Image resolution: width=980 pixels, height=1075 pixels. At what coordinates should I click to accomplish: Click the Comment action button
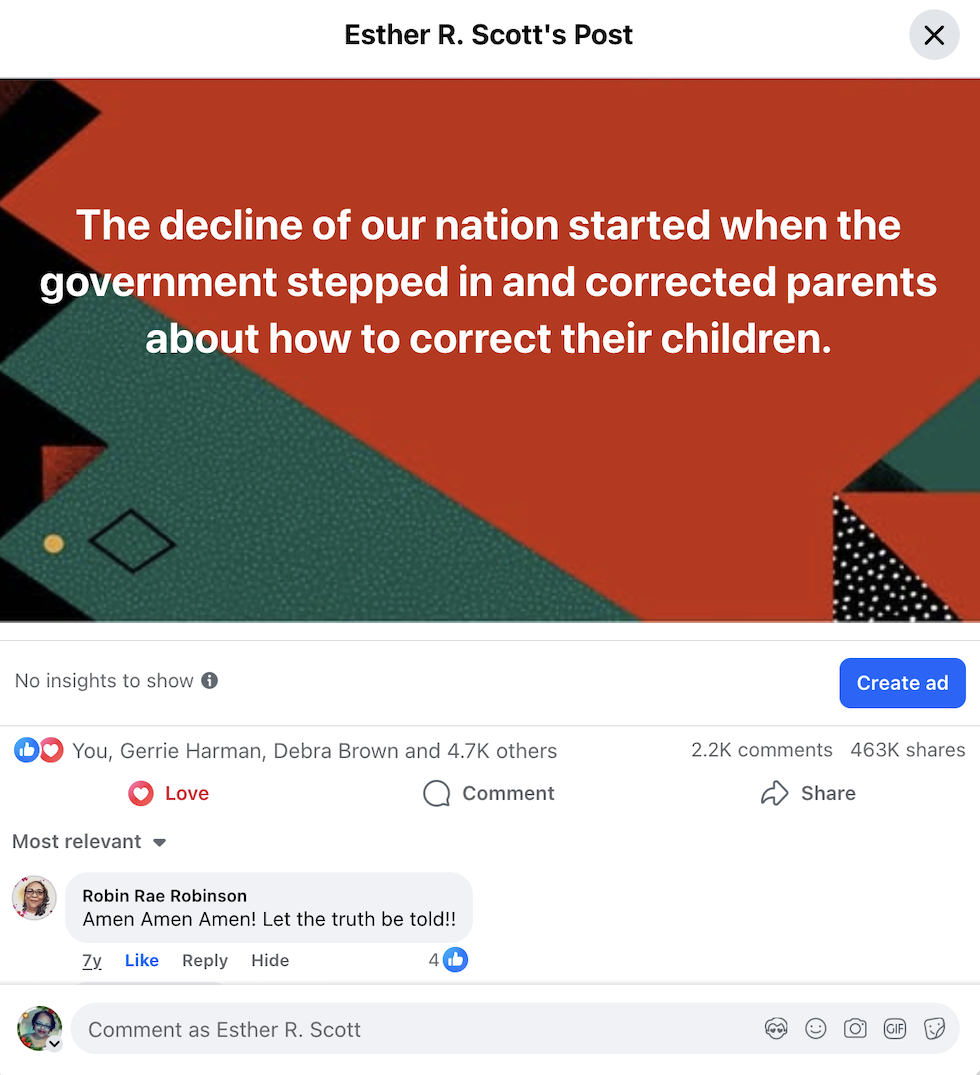(489, 793)
